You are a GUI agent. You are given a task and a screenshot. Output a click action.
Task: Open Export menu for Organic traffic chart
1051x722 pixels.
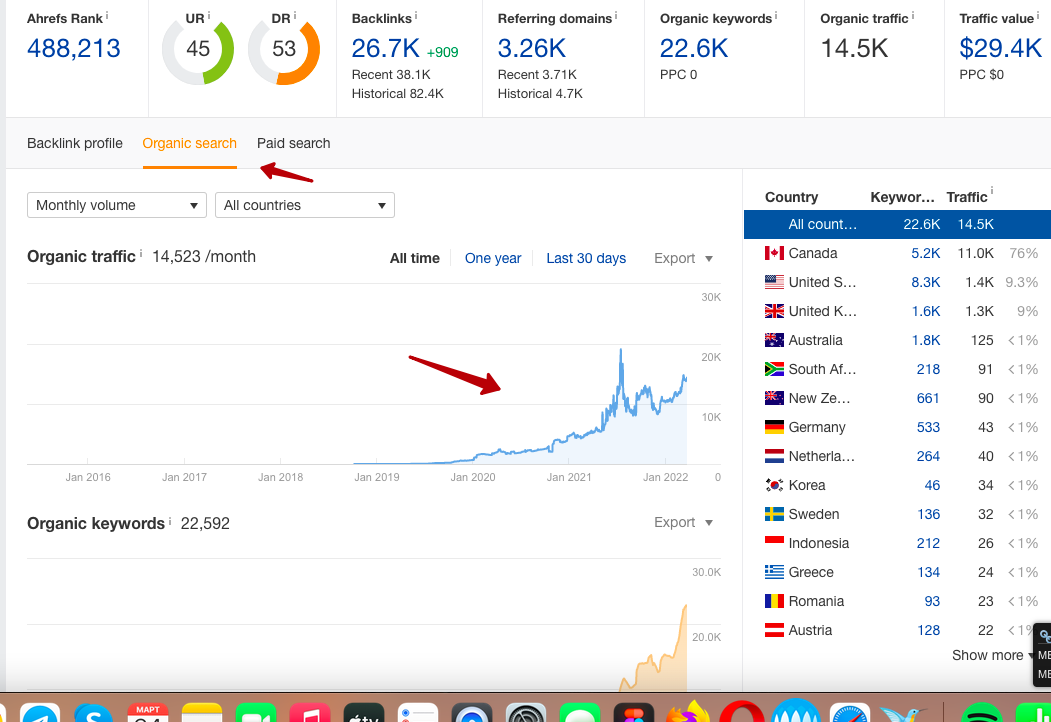(x=683, y=258)
